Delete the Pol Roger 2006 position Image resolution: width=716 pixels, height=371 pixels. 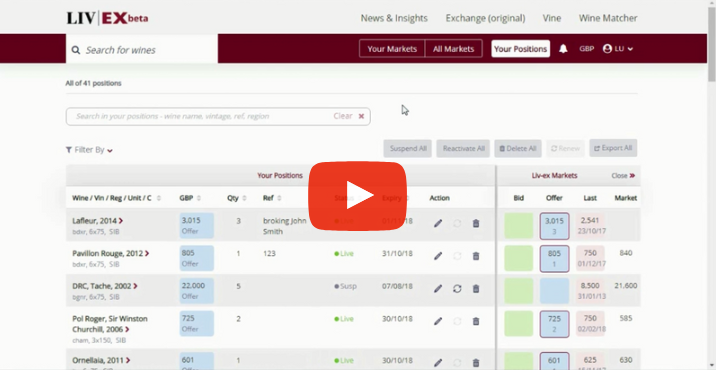[476, 321]
